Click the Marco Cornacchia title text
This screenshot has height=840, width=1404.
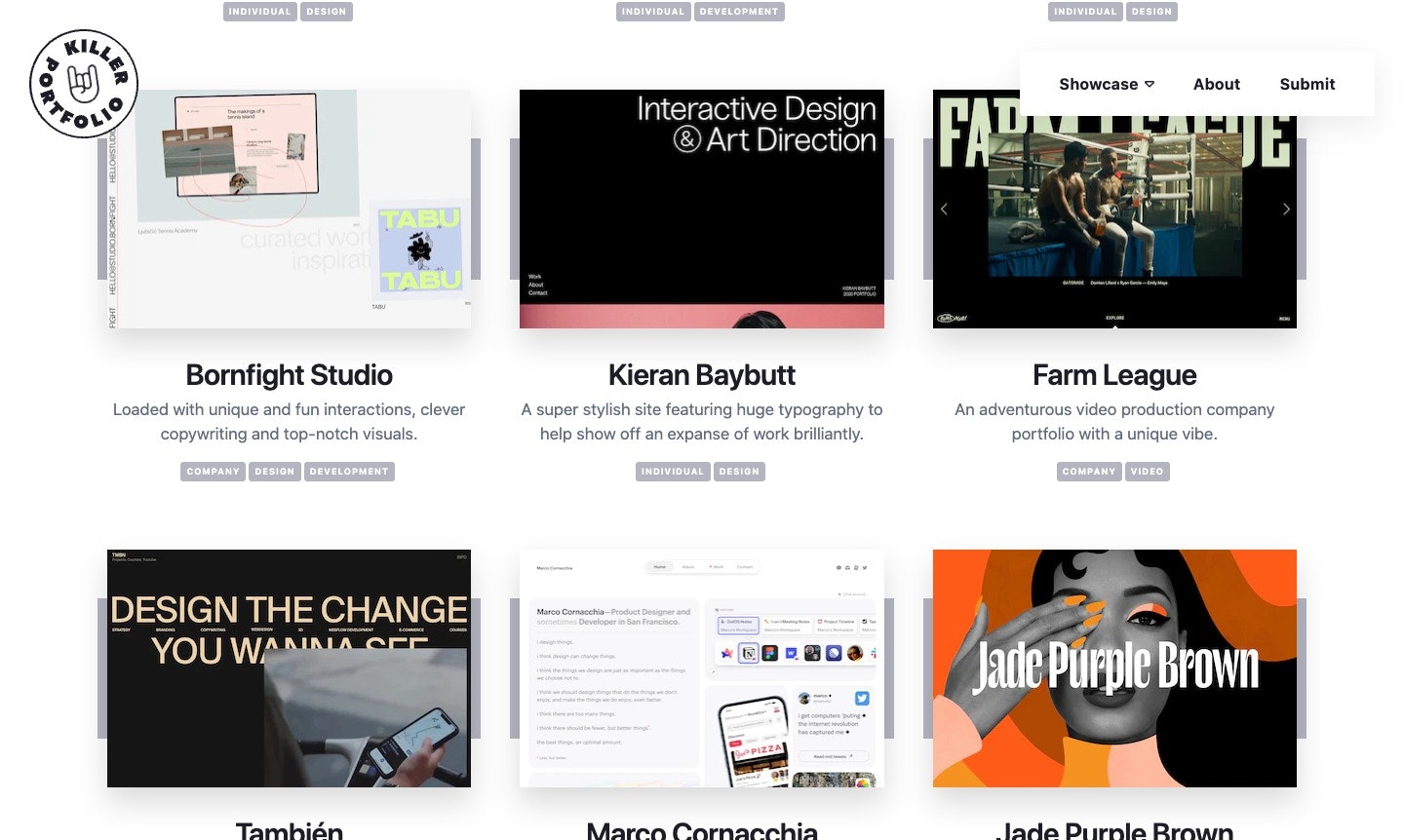pos(702,830)
